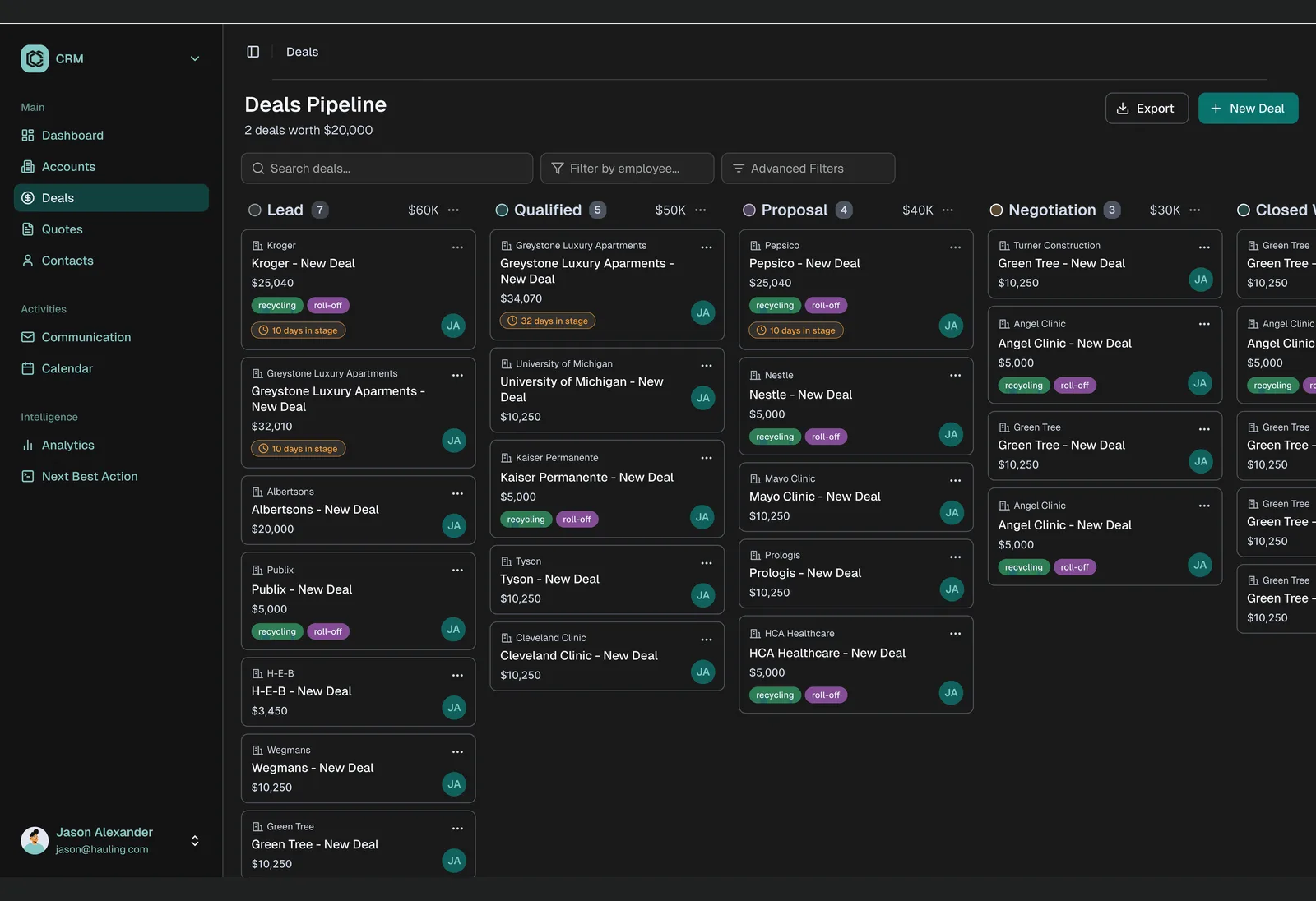This screenshot has height=901, width=1316.
Task: Open Next Best Action in sidebar
Action: (x=111, y=476)
